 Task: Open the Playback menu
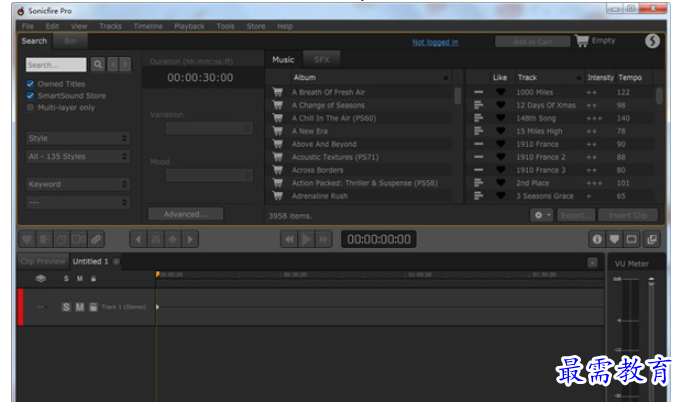(189, 26)
